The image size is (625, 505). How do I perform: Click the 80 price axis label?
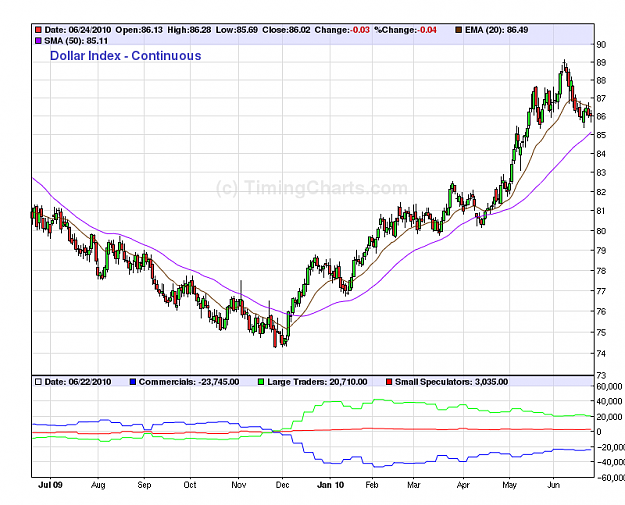601,231
